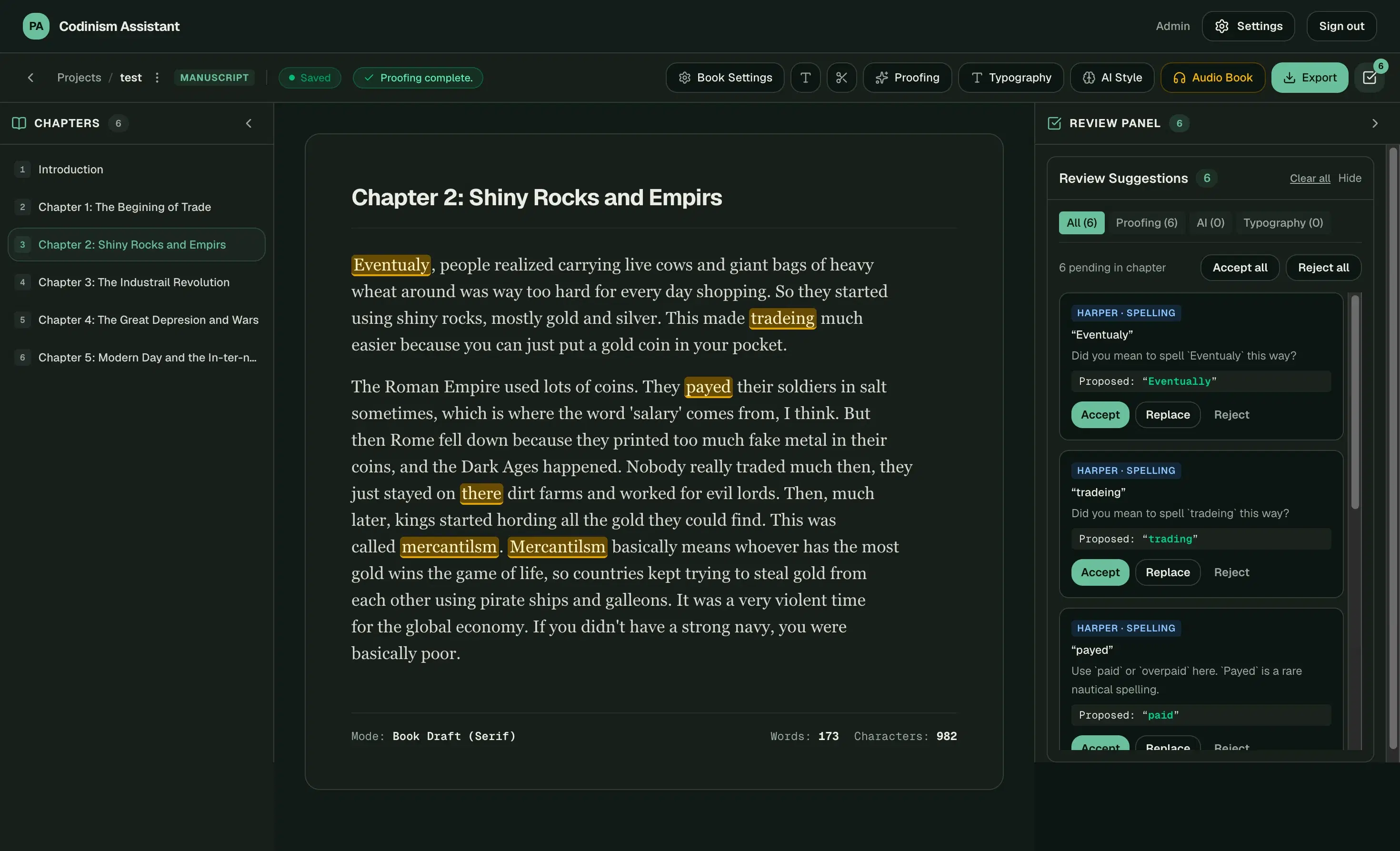The image size is (1400, 851).
Task: Click the Export button
Action: tap(1309, 77)
